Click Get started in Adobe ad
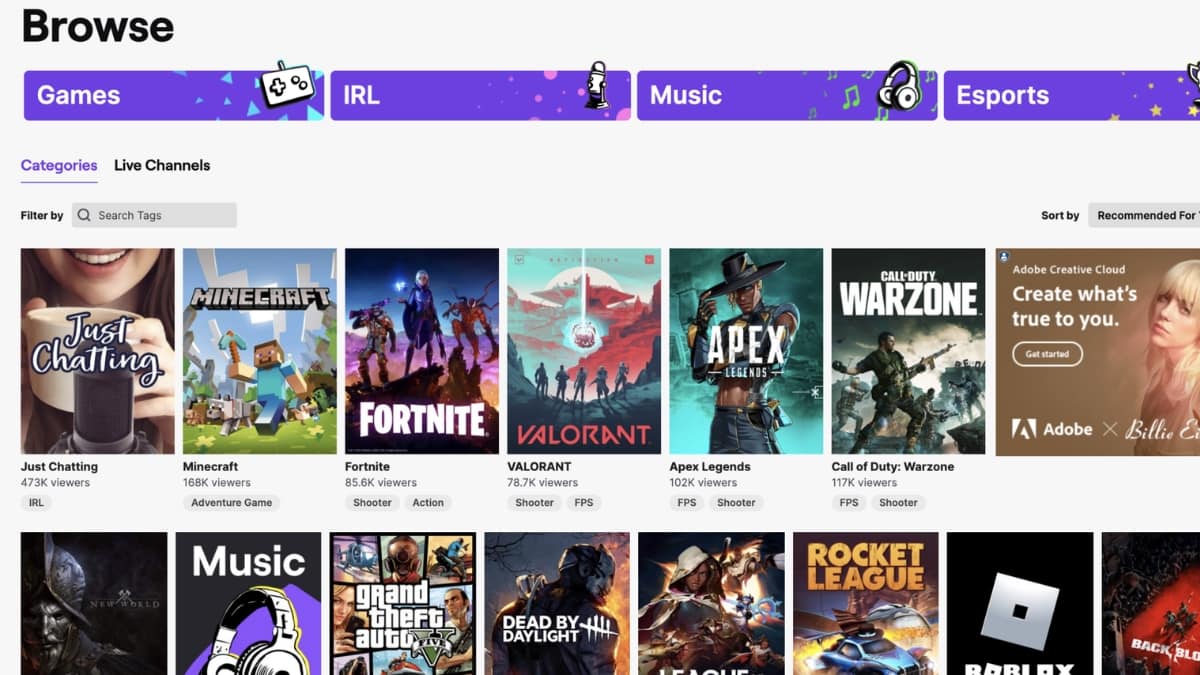1200x675 pixels. point(1047,354)
